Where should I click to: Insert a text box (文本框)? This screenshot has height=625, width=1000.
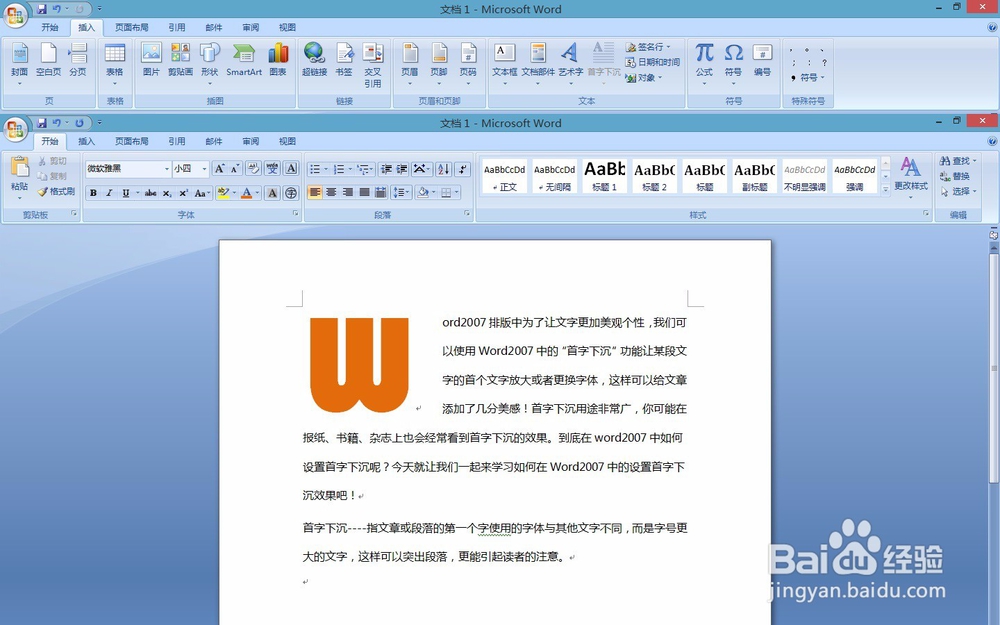[x=504, y=64]
